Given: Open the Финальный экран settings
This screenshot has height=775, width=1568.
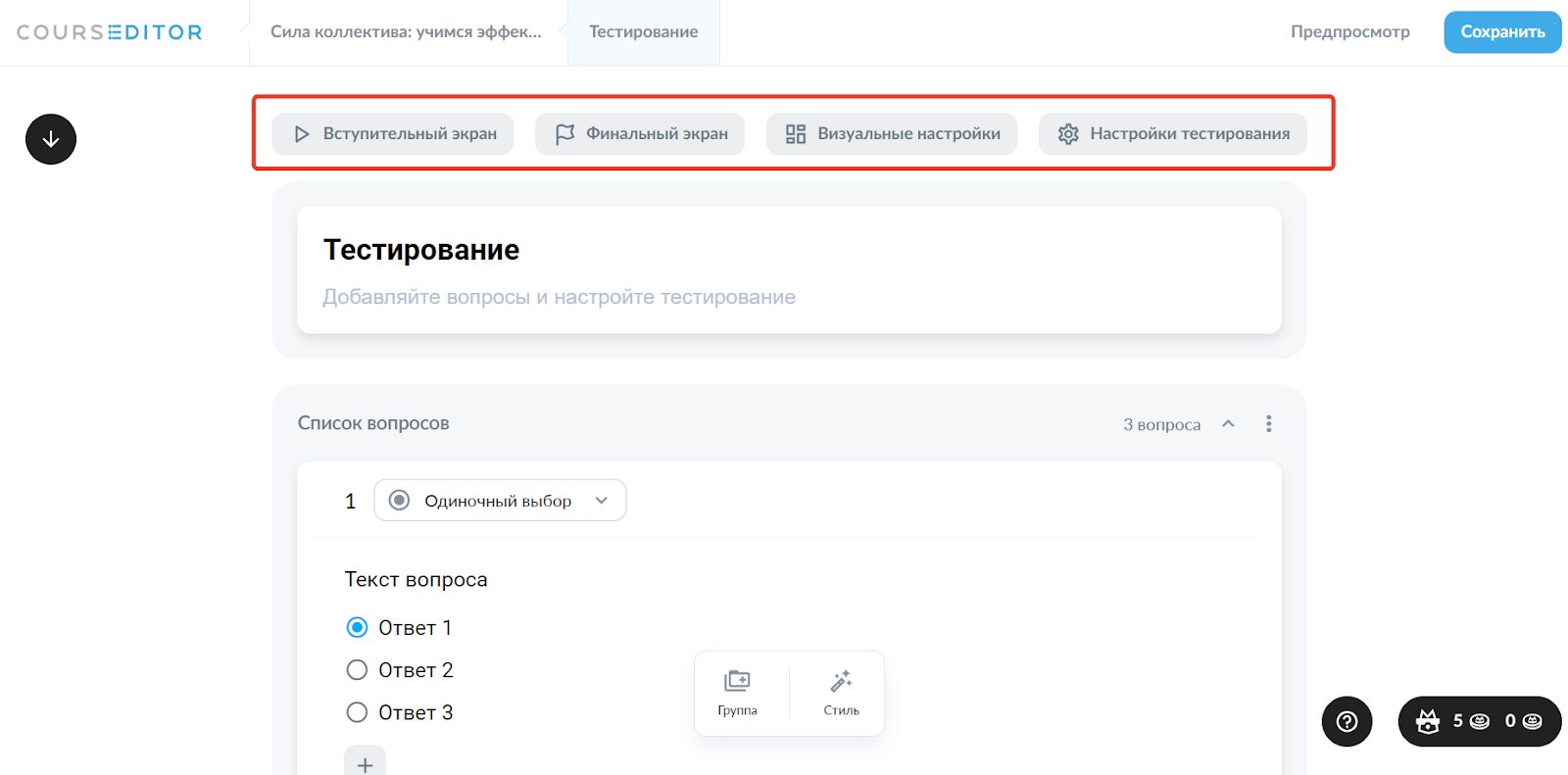Looking at the screenshot, I should click(x=640, y=133).
